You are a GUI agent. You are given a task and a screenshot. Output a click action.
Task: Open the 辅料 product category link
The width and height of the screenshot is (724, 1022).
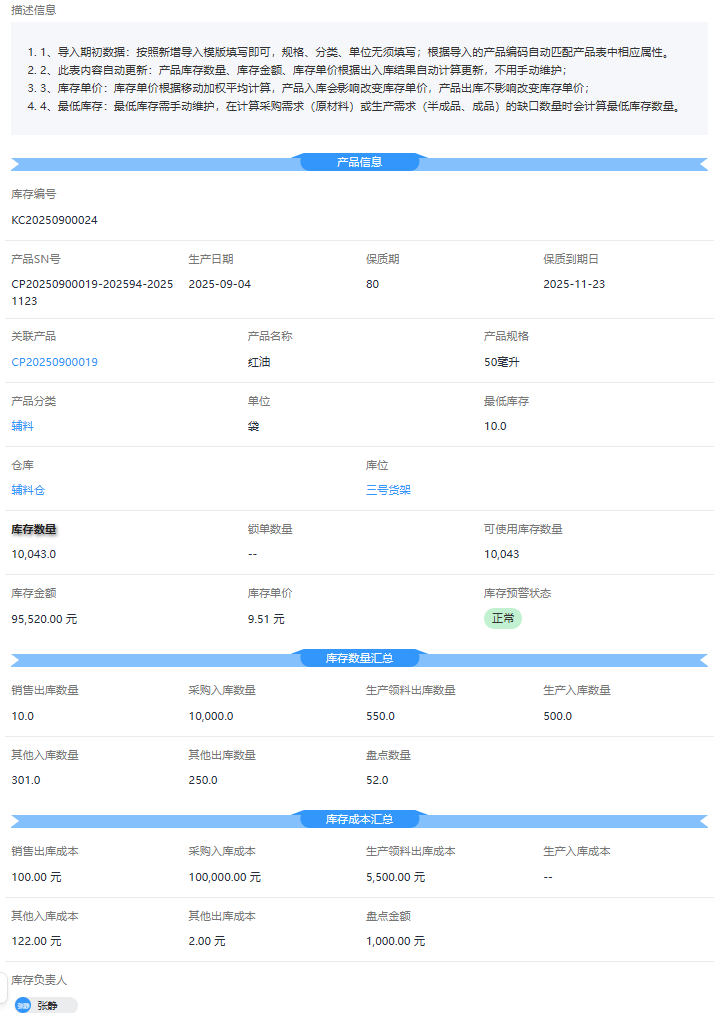coord(22,426)
